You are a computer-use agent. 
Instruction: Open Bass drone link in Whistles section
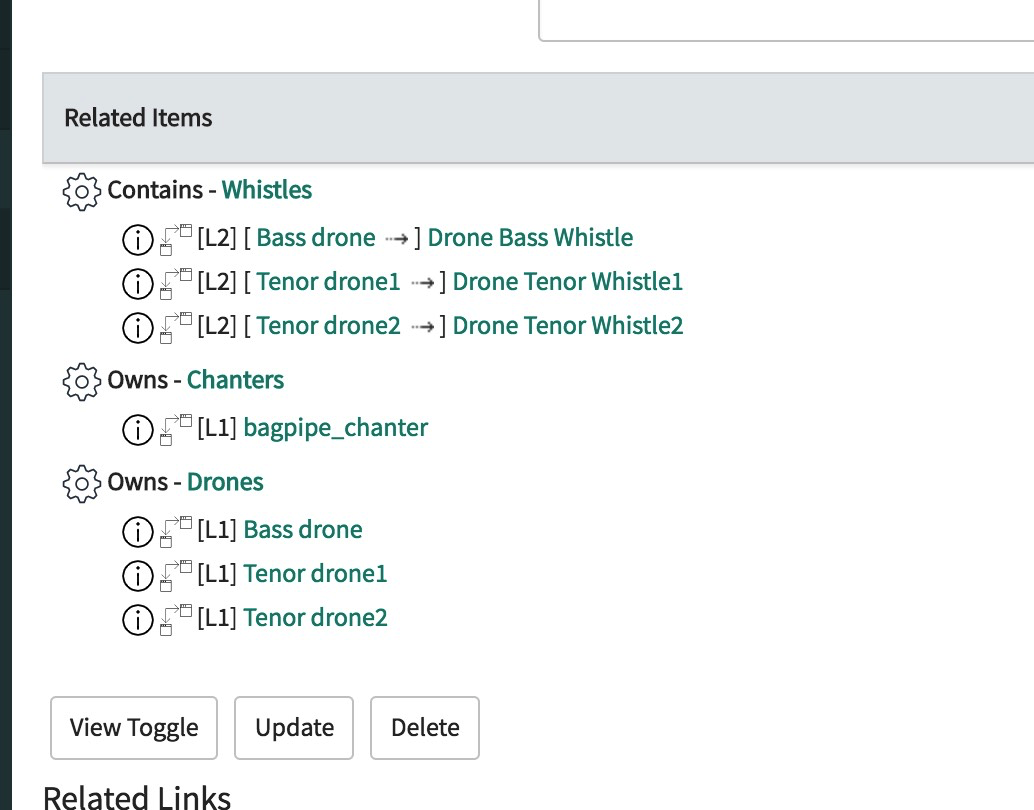316,237
